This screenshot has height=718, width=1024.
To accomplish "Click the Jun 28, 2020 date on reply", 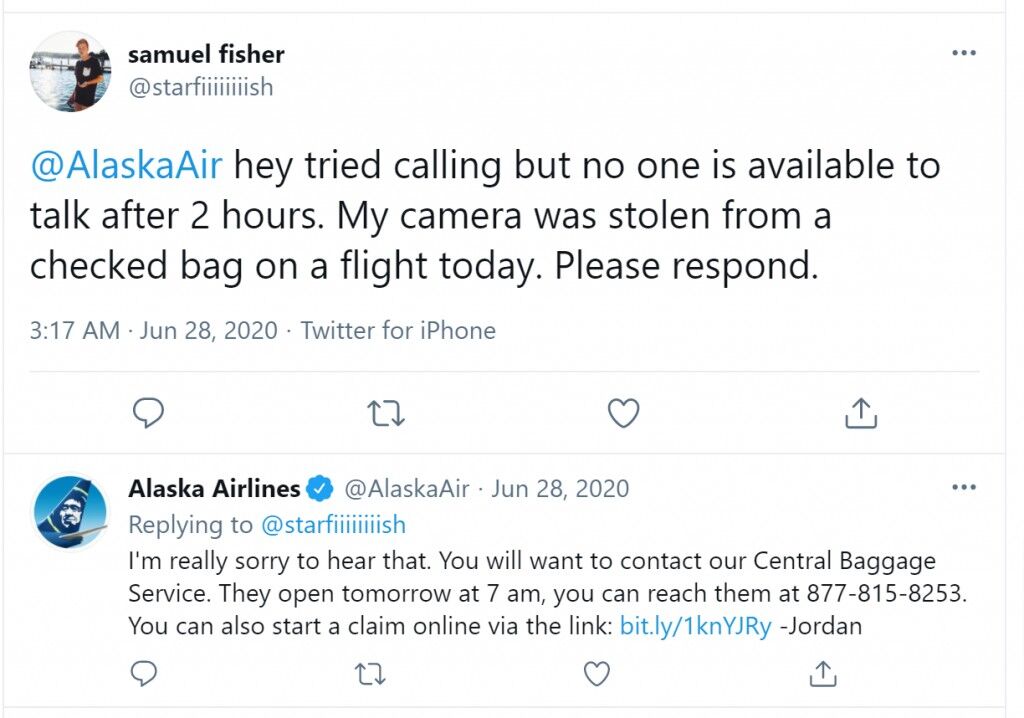I will click(560, 489).
